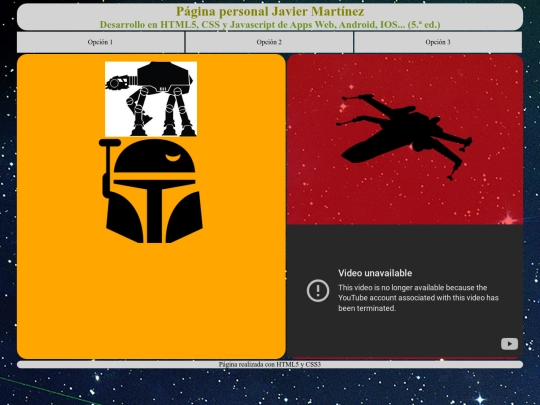Click the AT-AT walker image
The image size is (540, 405).
tap(151, 99)
